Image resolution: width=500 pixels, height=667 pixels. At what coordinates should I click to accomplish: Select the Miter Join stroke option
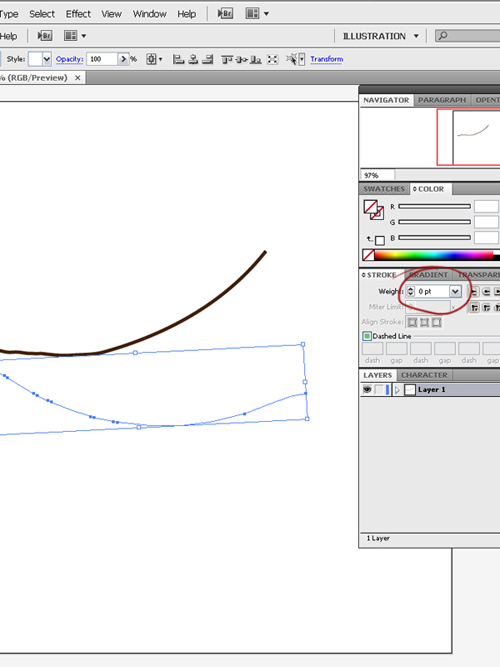coord(474,308)
